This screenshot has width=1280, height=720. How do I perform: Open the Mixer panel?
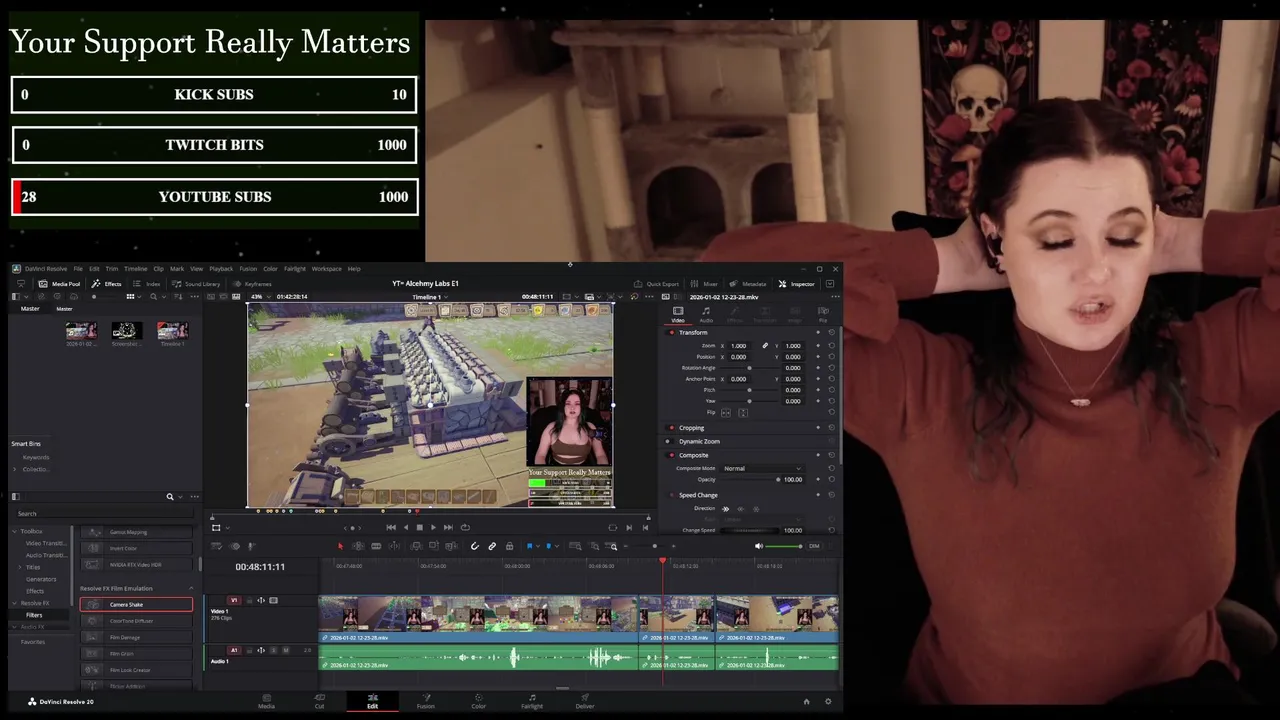(704, 284)
